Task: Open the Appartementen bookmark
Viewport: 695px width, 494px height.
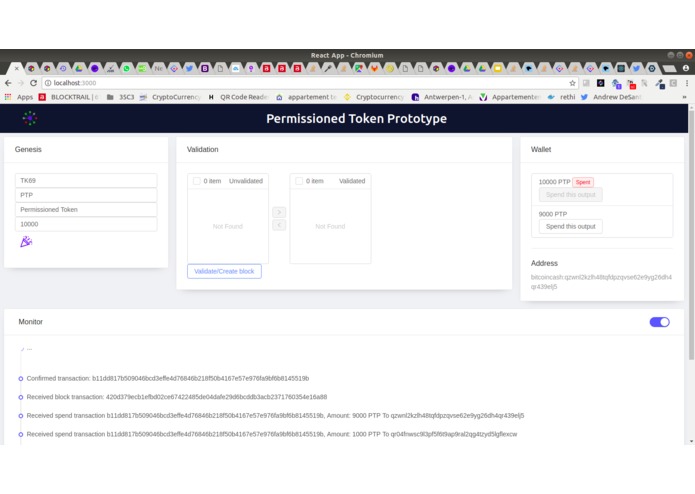Action: coord(510,97)
